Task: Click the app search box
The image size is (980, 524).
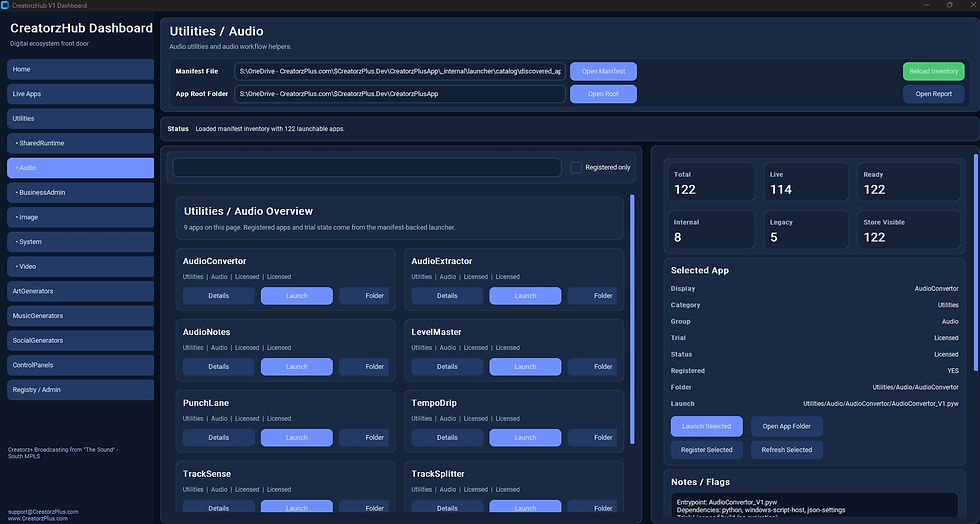Action: [367, 167]
